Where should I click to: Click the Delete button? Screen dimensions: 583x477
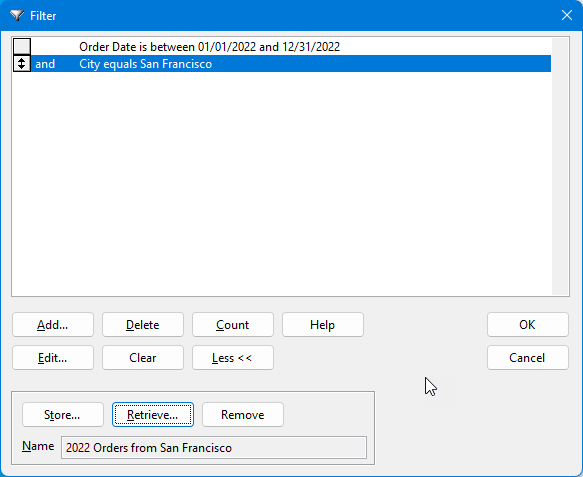tap(143, 325)
